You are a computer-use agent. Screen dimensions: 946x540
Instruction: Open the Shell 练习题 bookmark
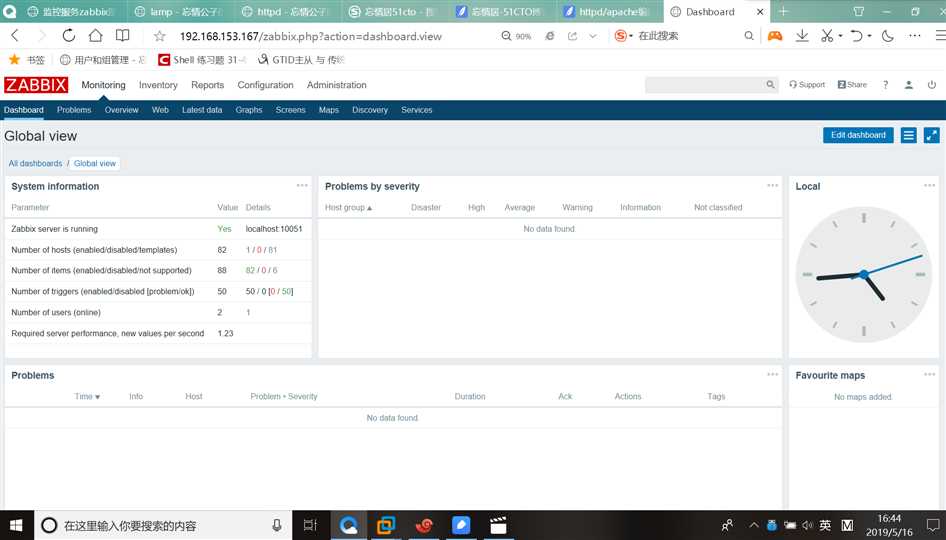[x=202, y=60]
